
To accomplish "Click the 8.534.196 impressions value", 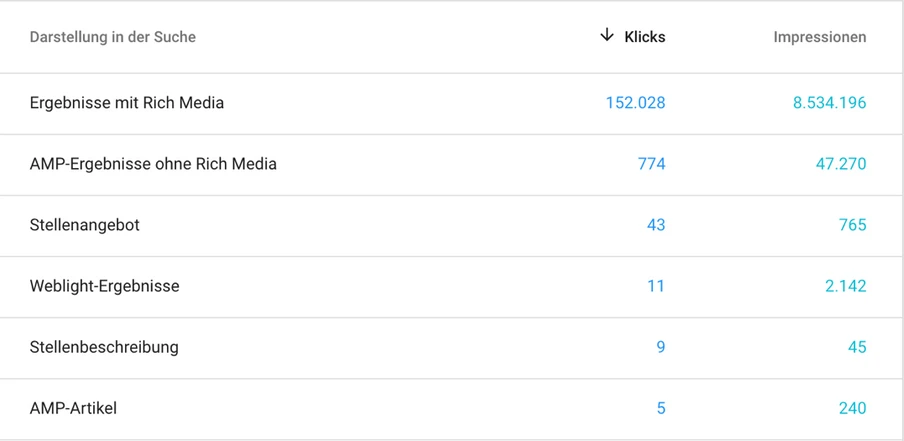I will 829,103.
